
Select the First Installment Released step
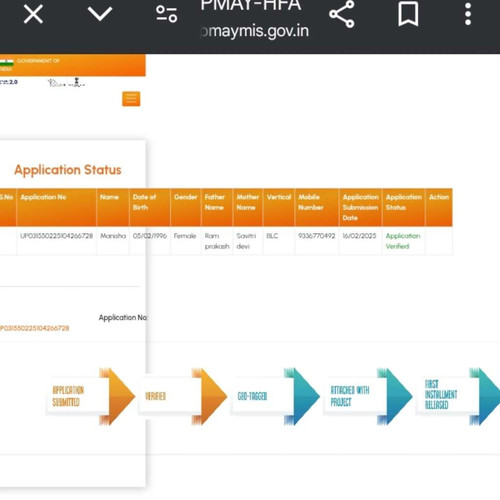coord(441,395)
